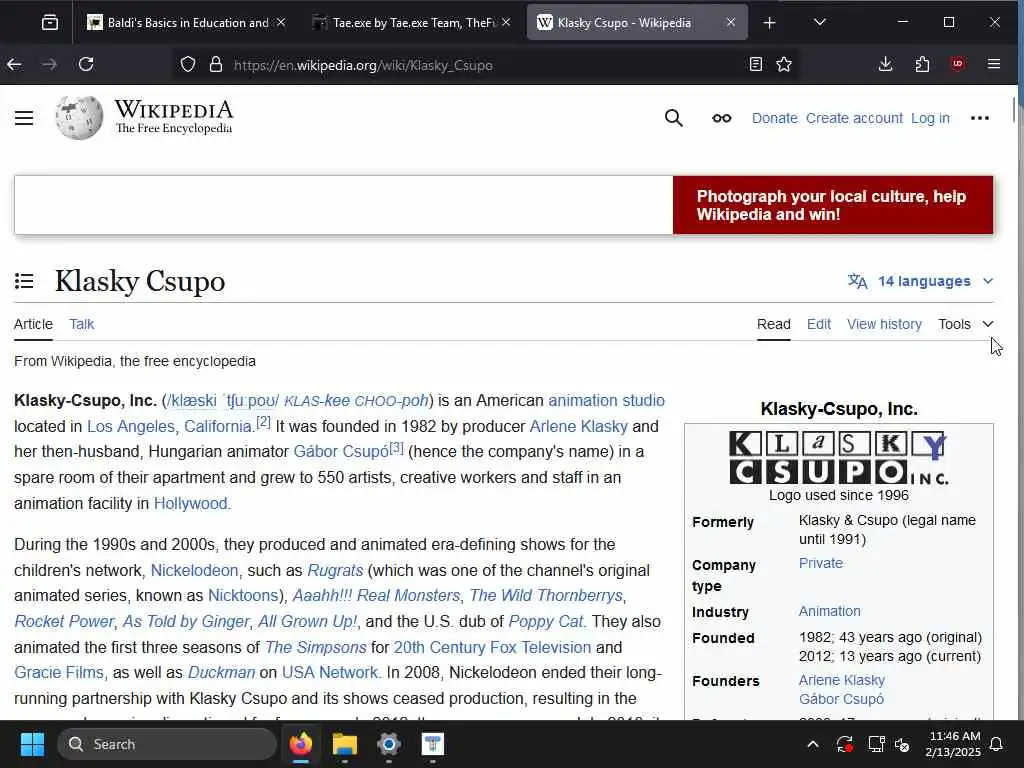Follow Nickelodeon link
The width and height of the screenshot is (1024, 768).
coord(194,570)
